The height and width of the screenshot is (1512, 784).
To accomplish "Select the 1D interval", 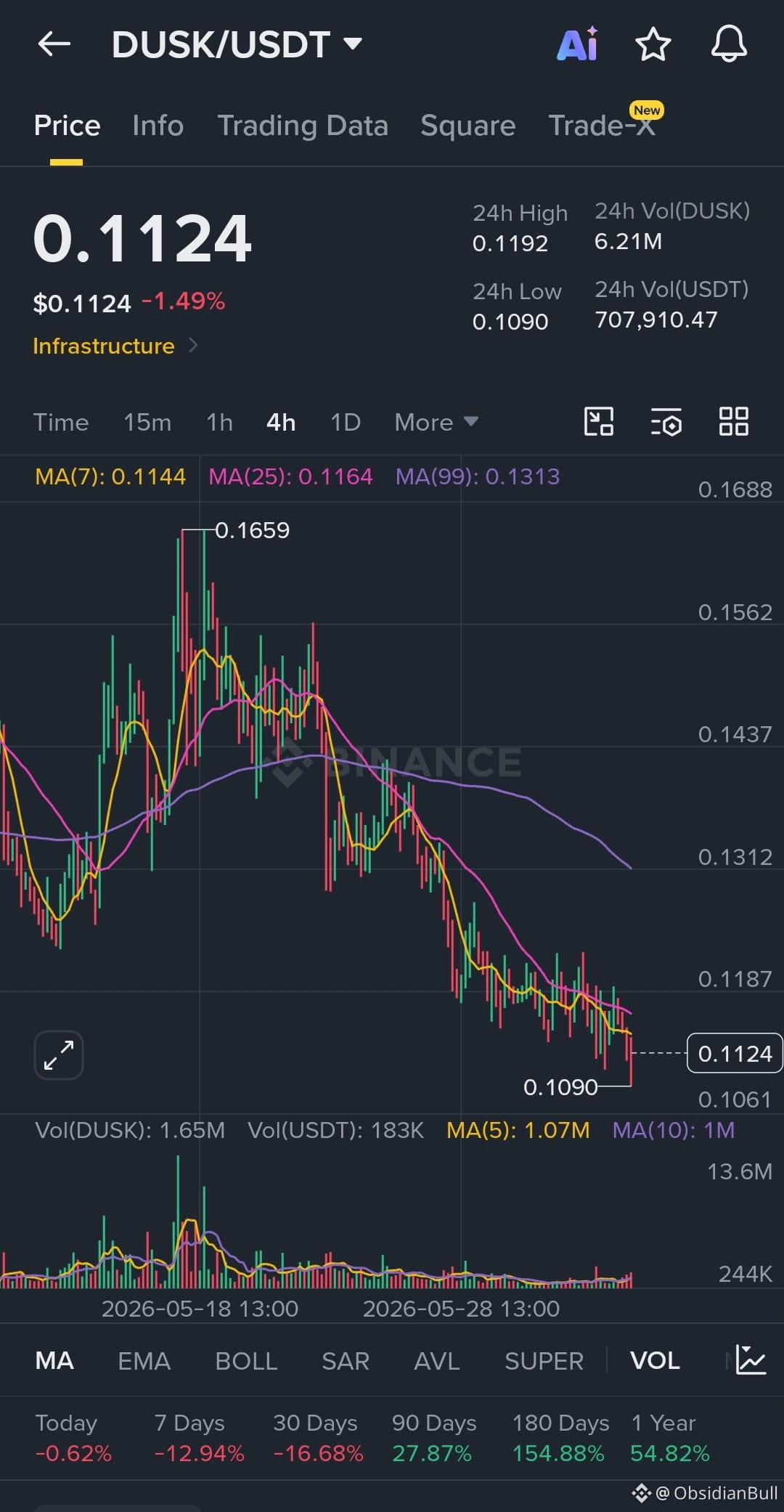I will 346,422.
